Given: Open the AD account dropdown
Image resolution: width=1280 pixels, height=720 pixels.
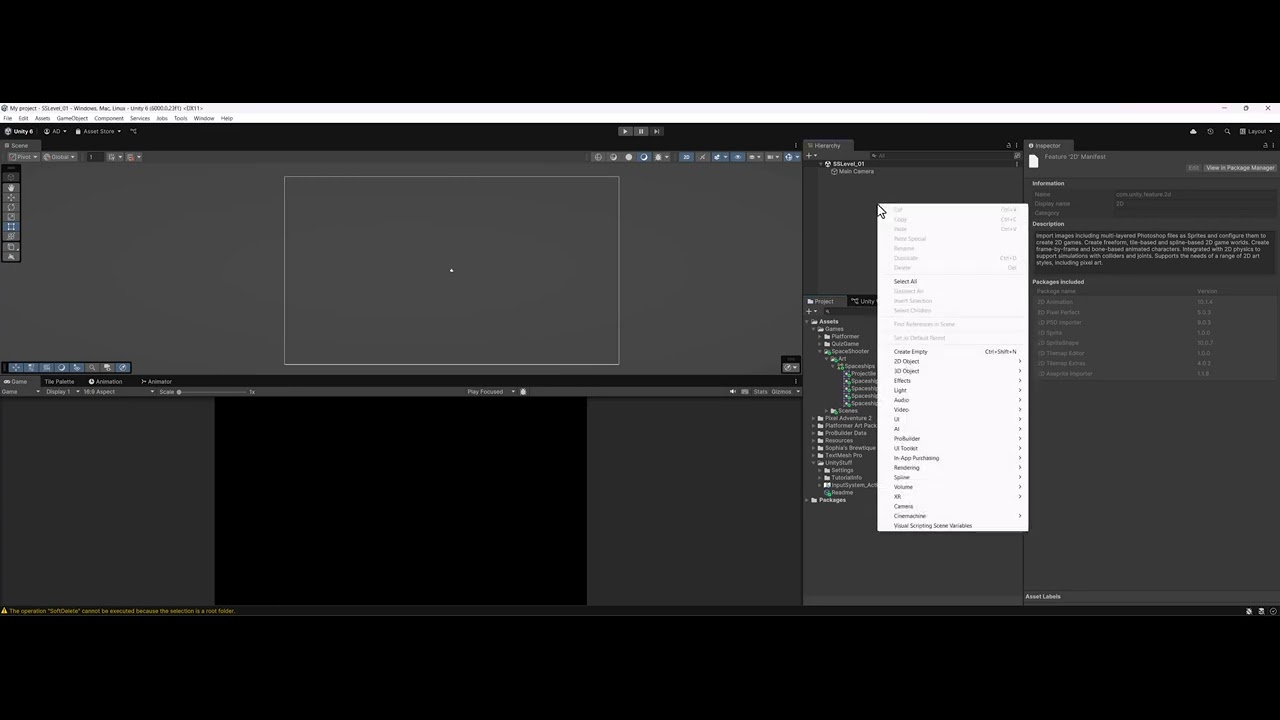Looking at the screenshot, I should click(x=54, y=131).
